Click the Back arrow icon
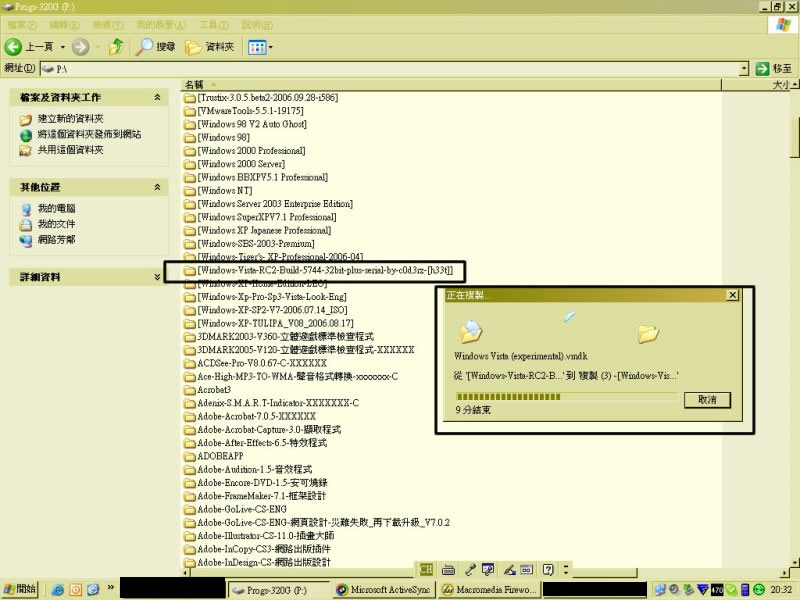800x600 pixels. 13,47
